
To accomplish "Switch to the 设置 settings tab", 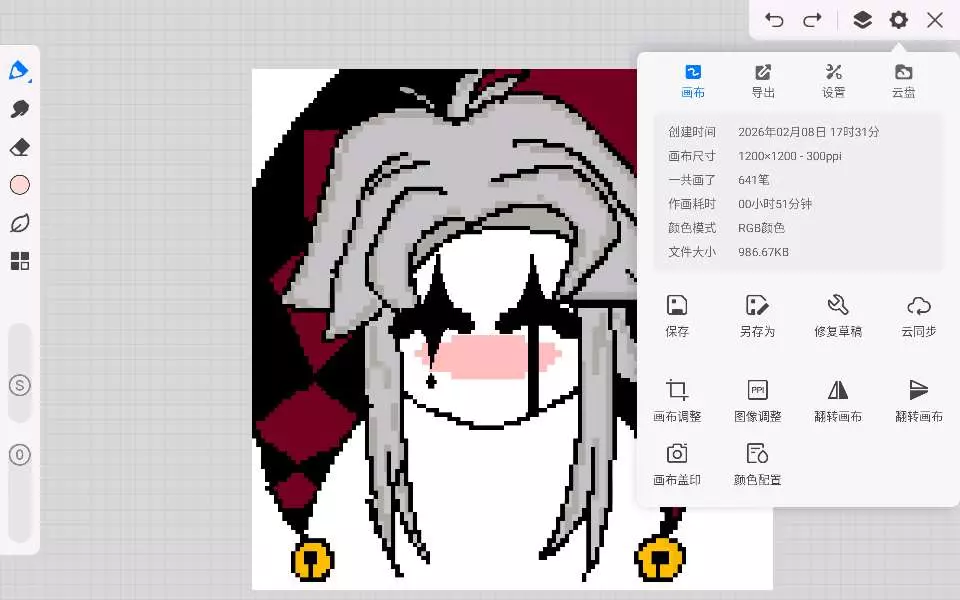I will click(x=833, y=81).
